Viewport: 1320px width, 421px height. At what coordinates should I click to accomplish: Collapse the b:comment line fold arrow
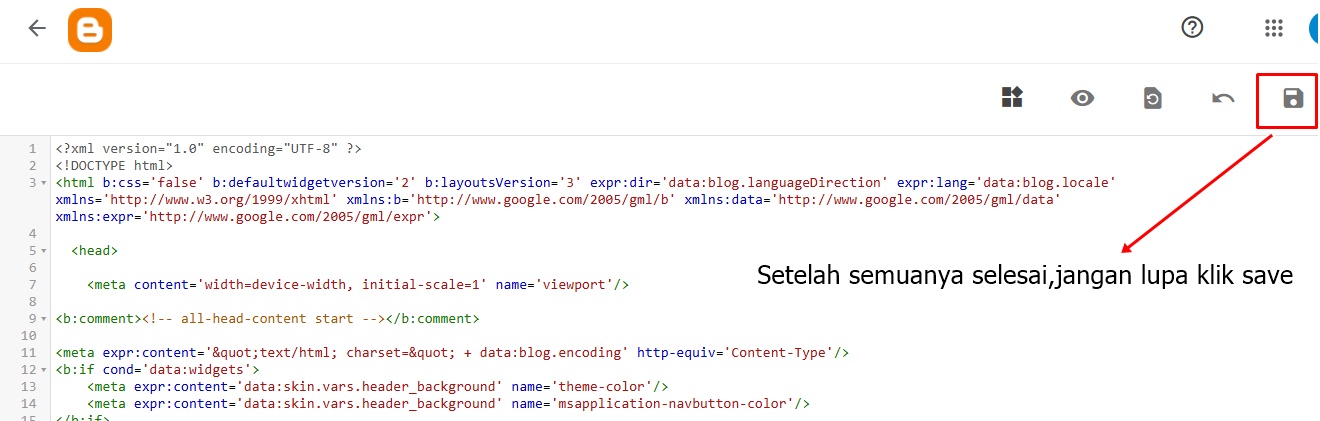(46, 319)
